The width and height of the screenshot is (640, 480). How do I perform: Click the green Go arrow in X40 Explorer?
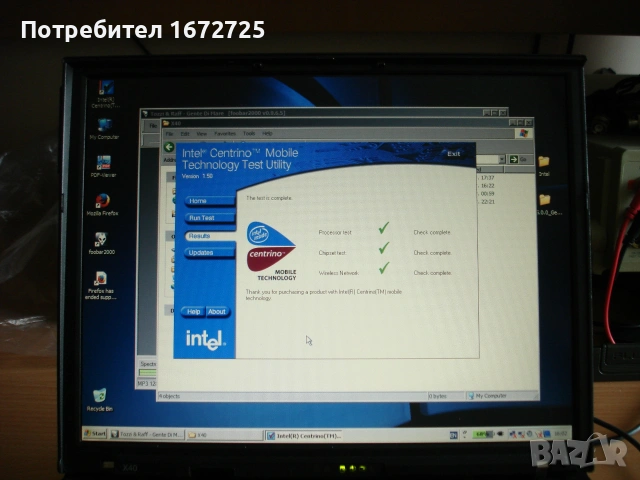coord(514,159)
